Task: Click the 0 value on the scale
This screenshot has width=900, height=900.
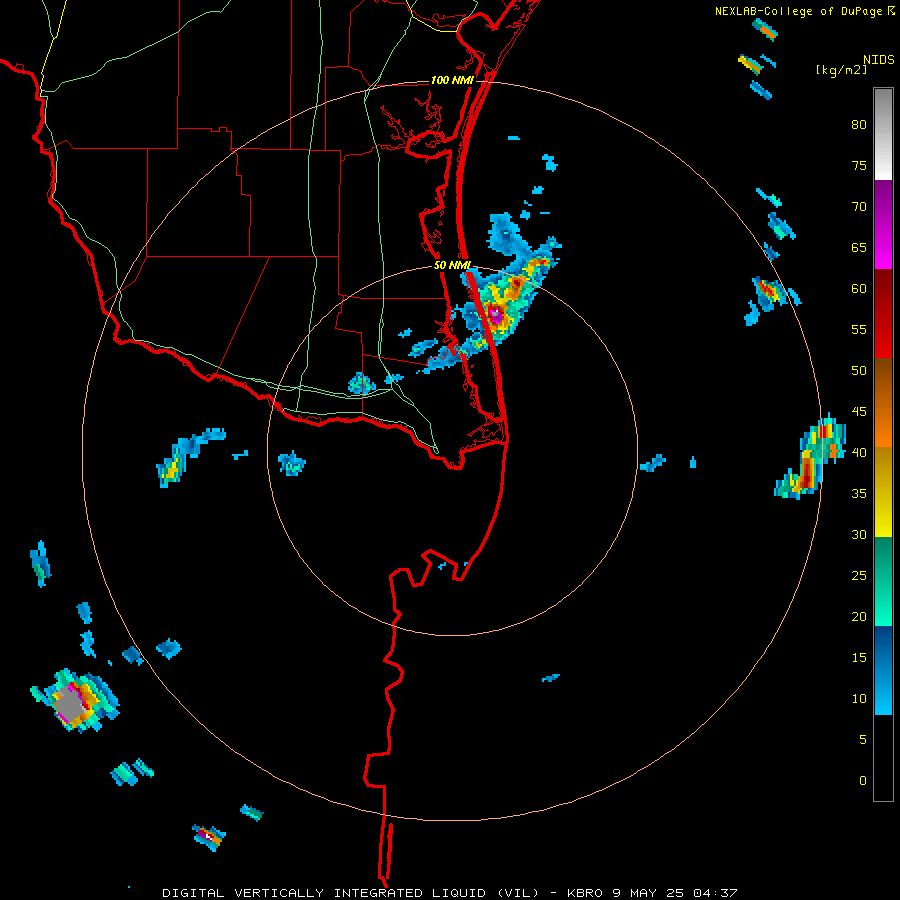Action: (863, 781)
